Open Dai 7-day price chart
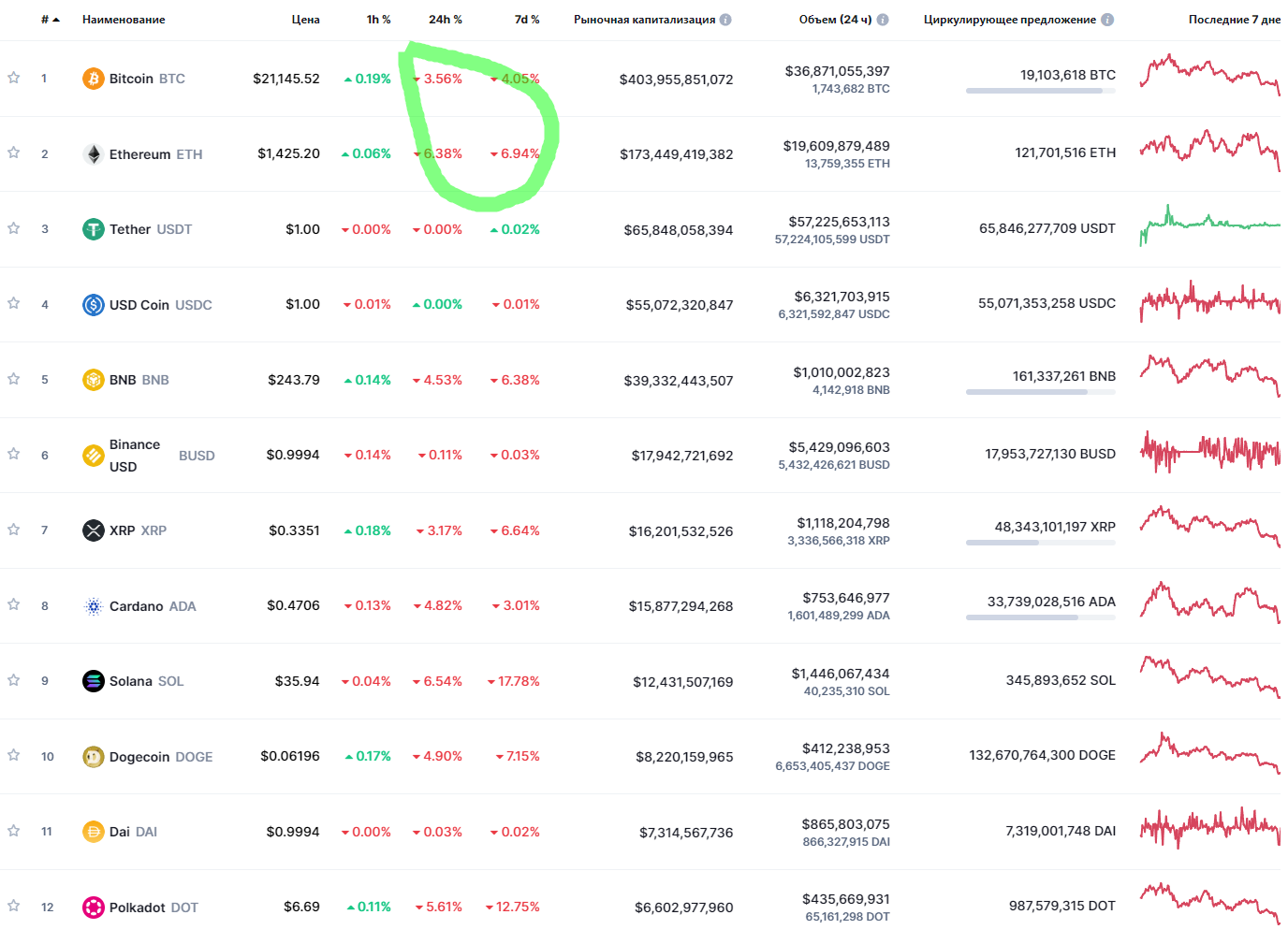Image resolution: width=1288 pixels, height=944 pixels. (x=1209, y=828)
